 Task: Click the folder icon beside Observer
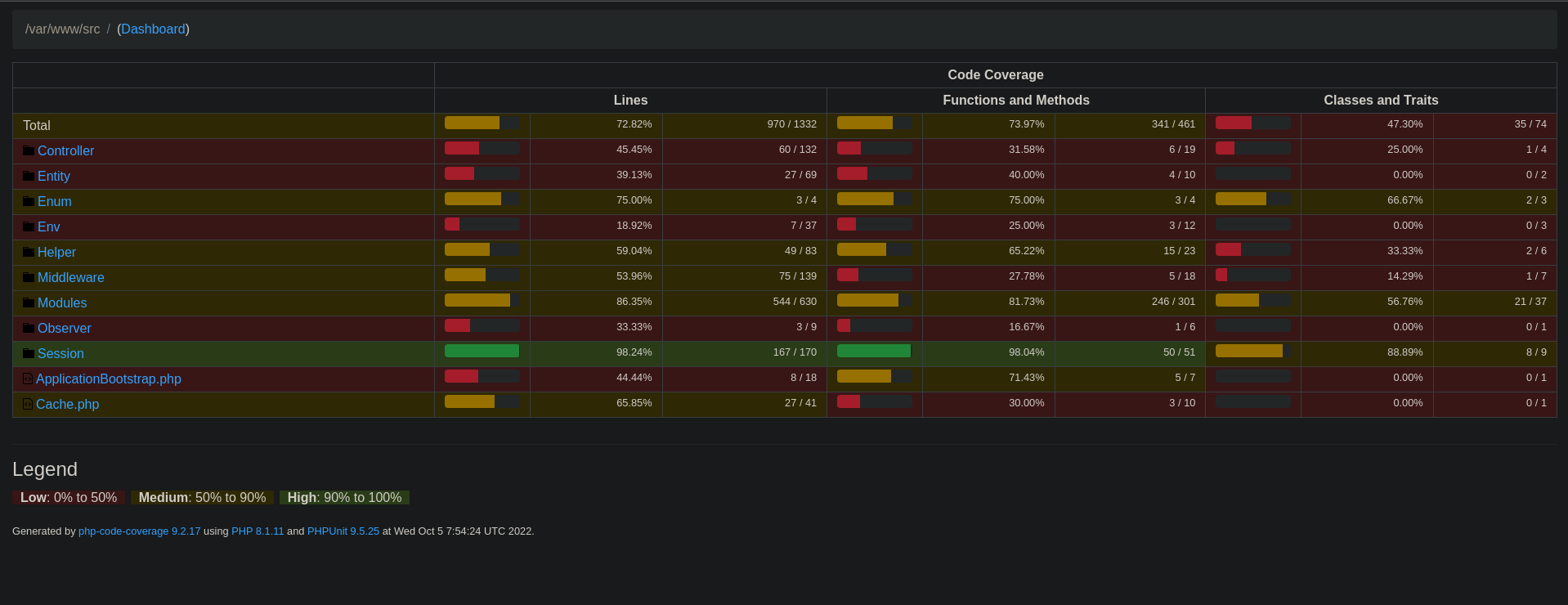point(29,328)
